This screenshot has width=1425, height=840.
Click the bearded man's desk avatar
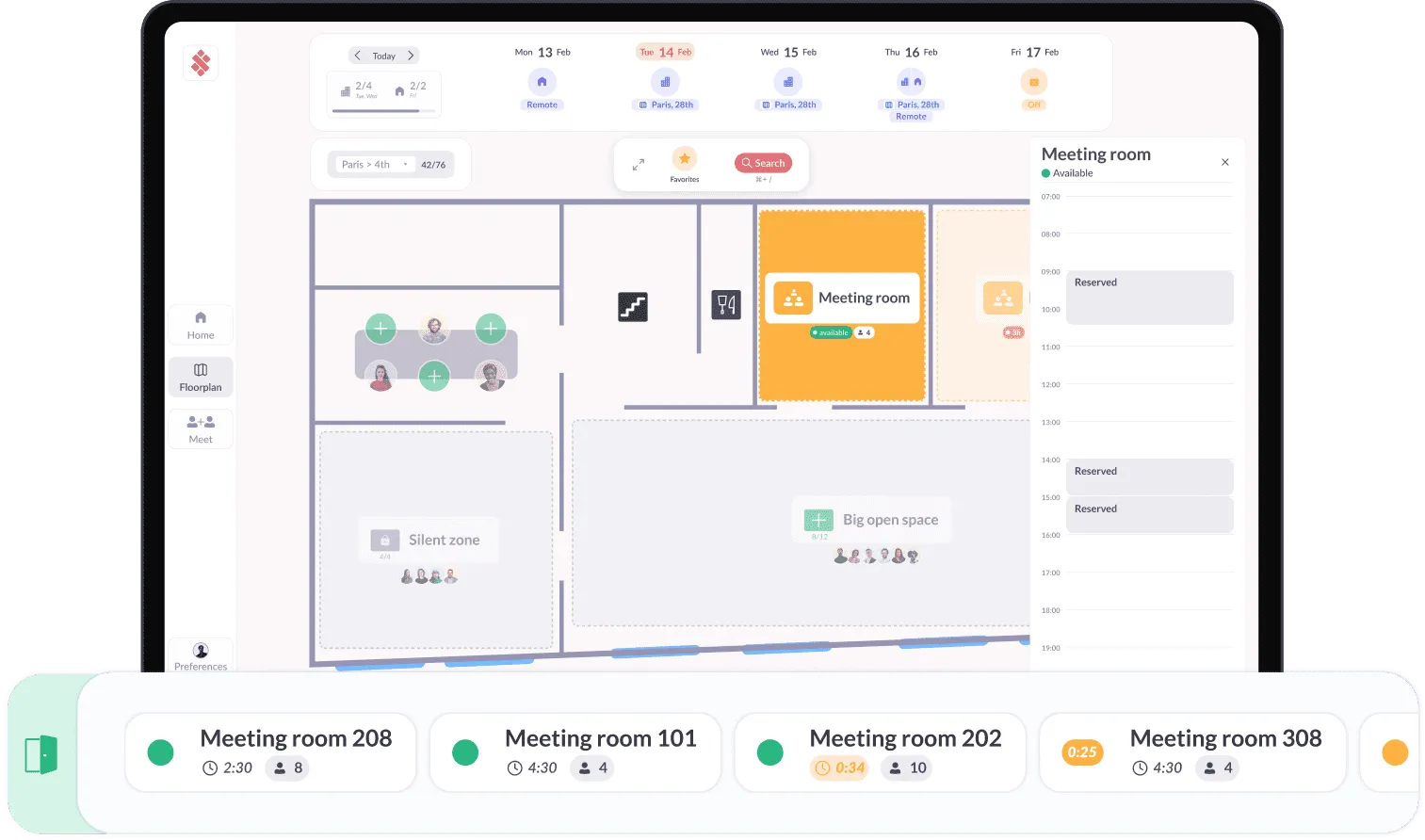click(434, 329)
